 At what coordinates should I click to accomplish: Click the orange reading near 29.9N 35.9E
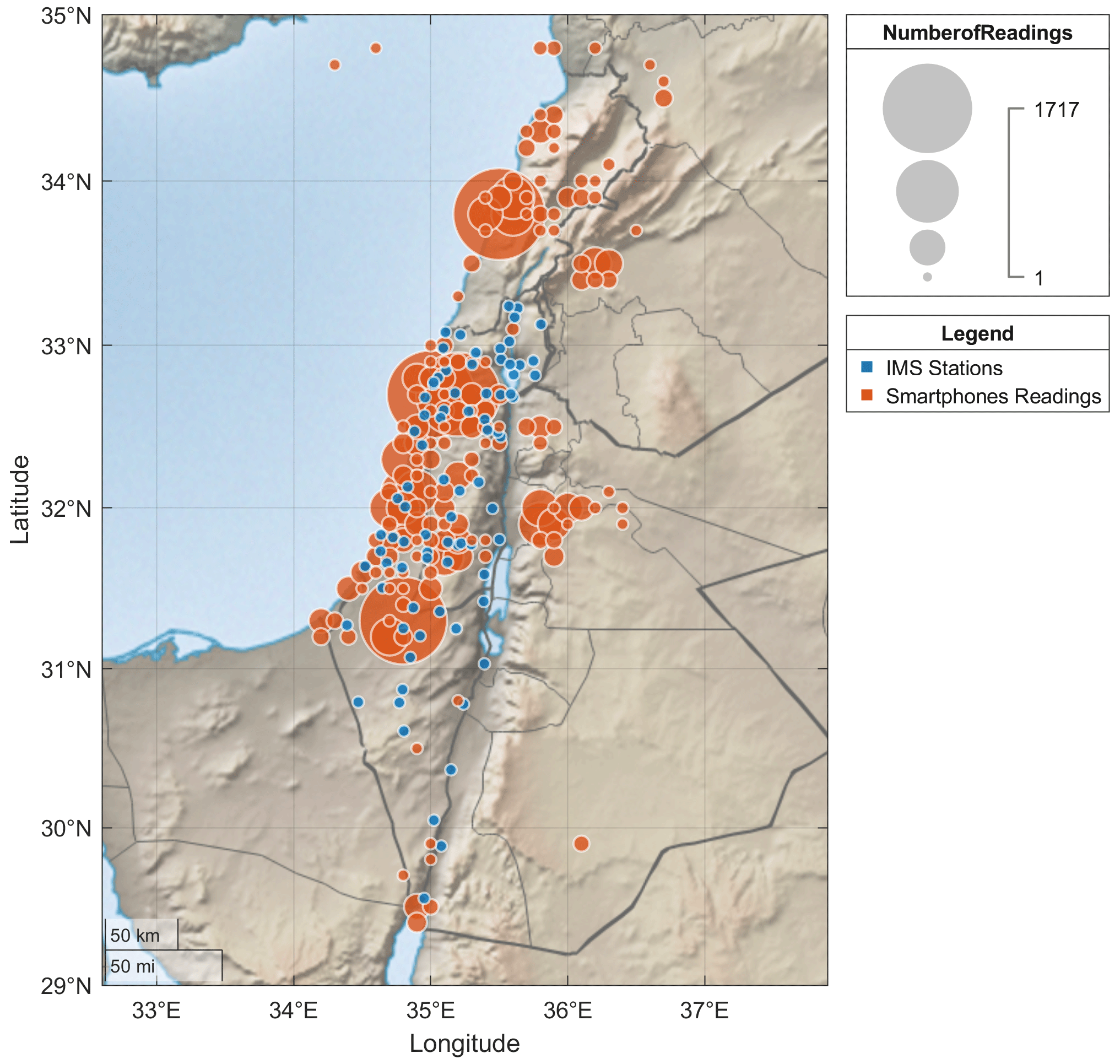[581, 846]
